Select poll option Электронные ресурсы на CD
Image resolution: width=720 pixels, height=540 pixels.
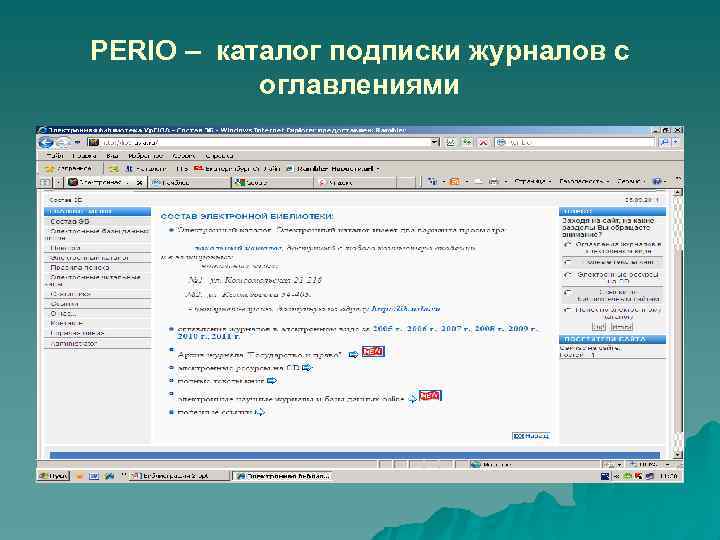pos(567,275)
